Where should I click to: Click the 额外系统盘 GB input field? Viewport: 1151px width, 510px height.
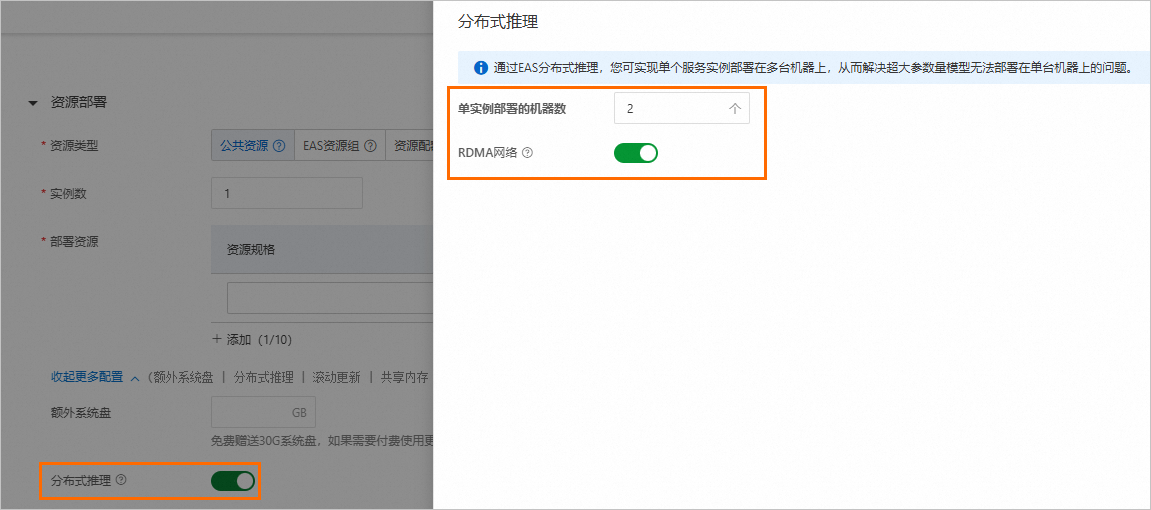tap(264, 412)
